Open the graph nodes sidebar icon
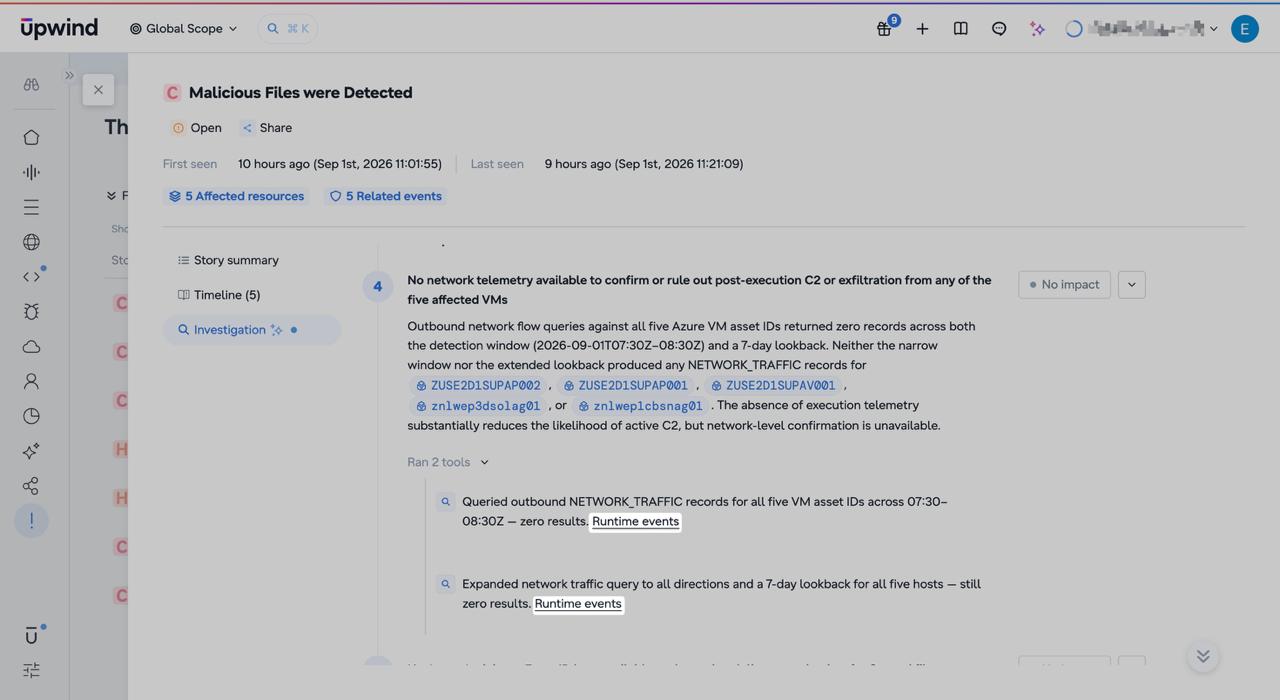1280x700 pixels. 31,486
